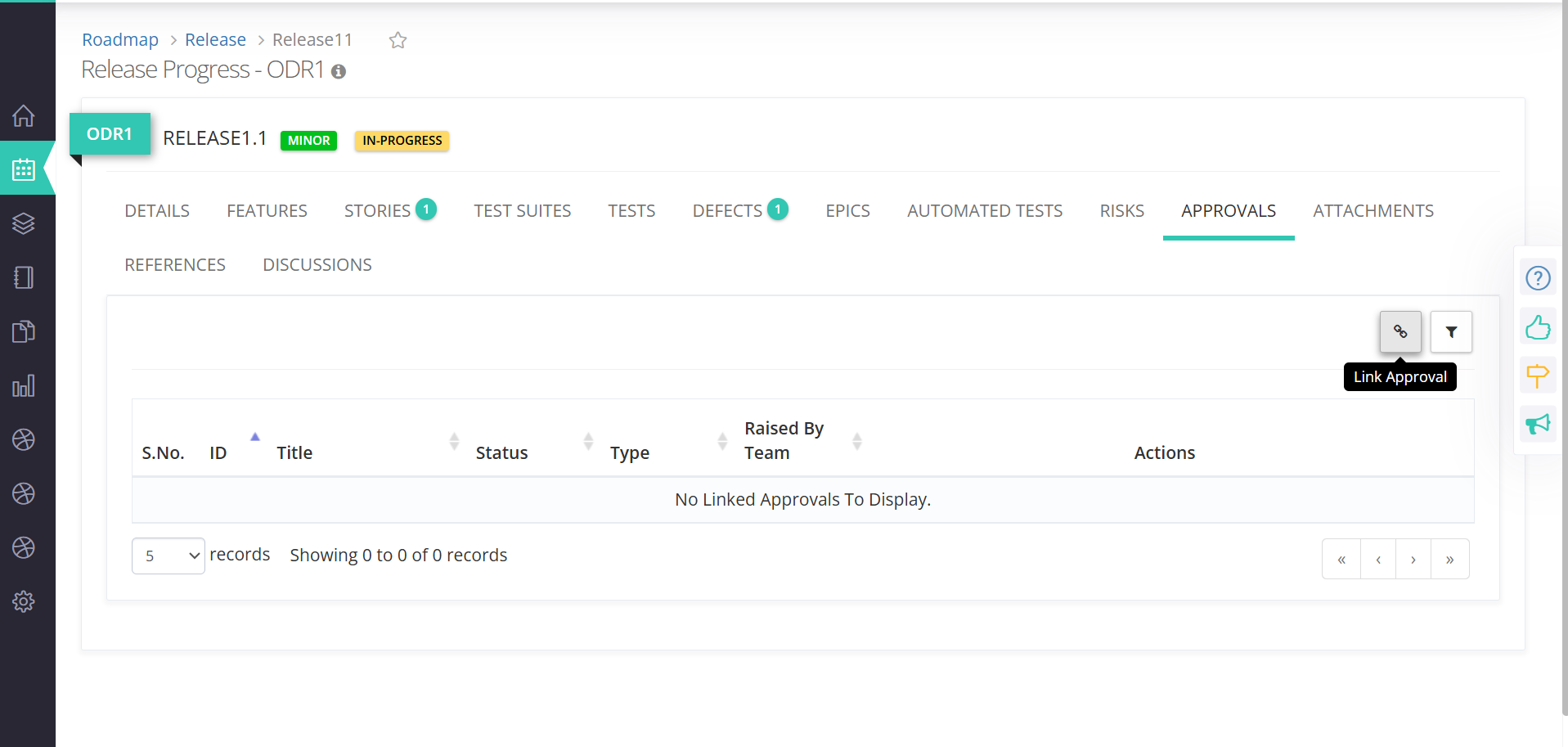The width and height of the screenshot is (1568, 747).
Task: Switch to the STORIES tab
Action: (377, 211)
